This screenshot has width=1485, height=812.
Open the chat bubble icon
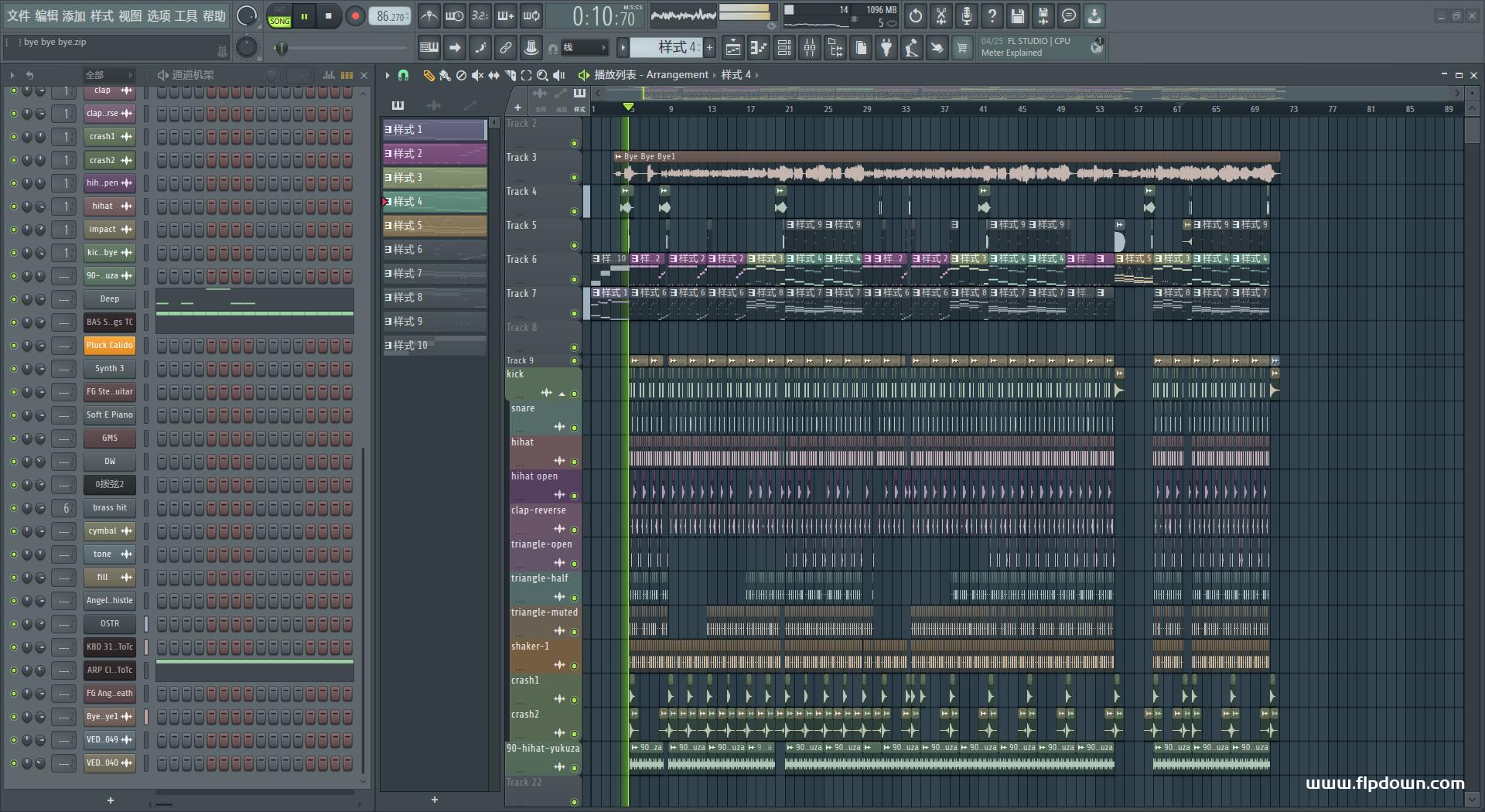(1069, 15)
